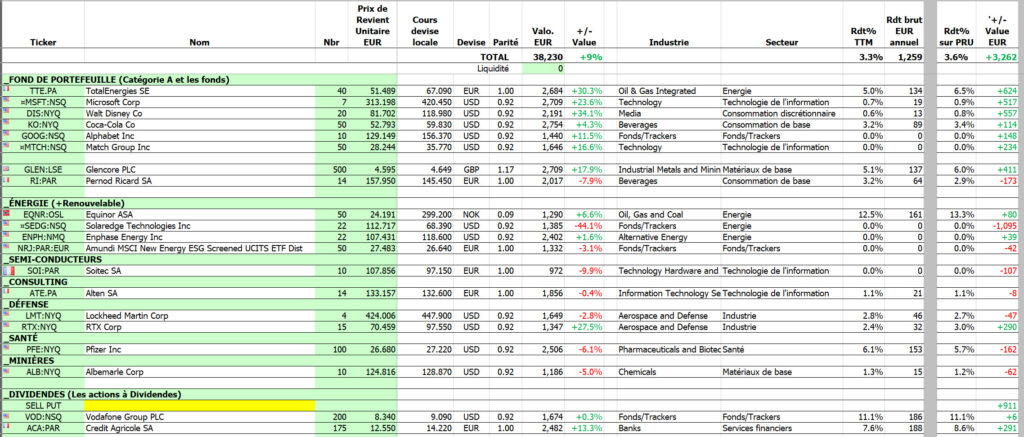Select the _DIVIDENDES section header
This screenshot has width=1024, height=437.
coord(91,395)
